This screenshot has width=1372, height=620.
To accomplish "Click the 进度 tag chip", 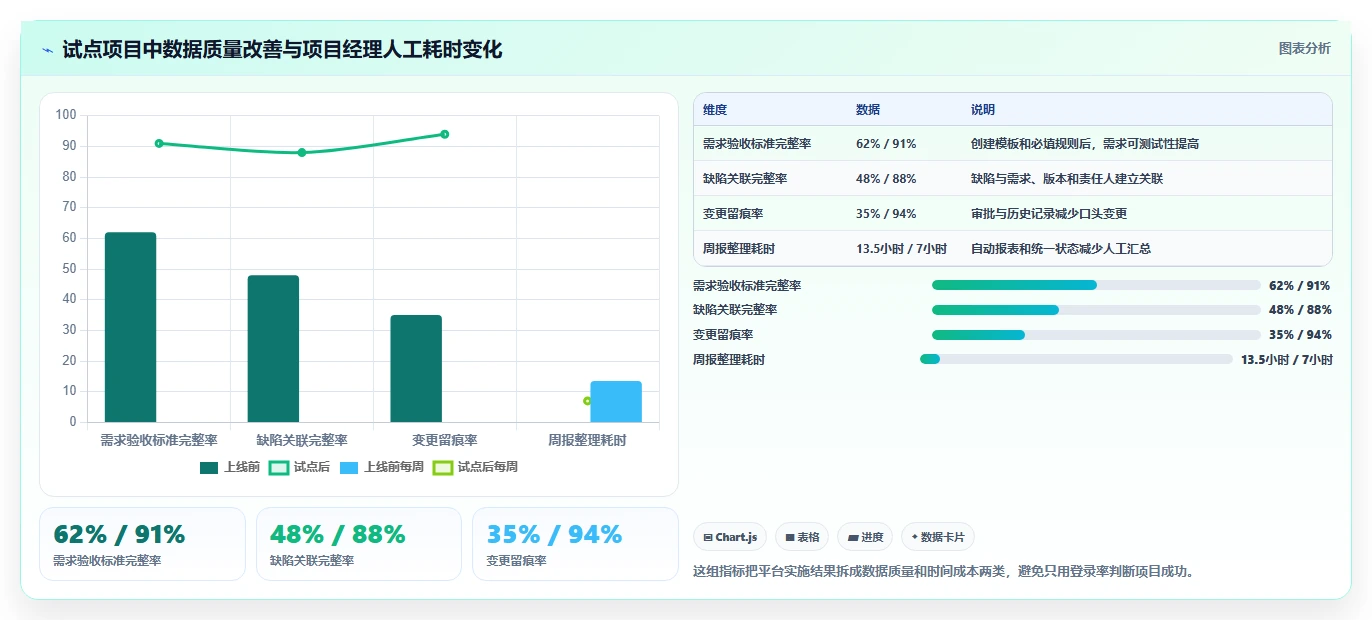I will 865,537.
